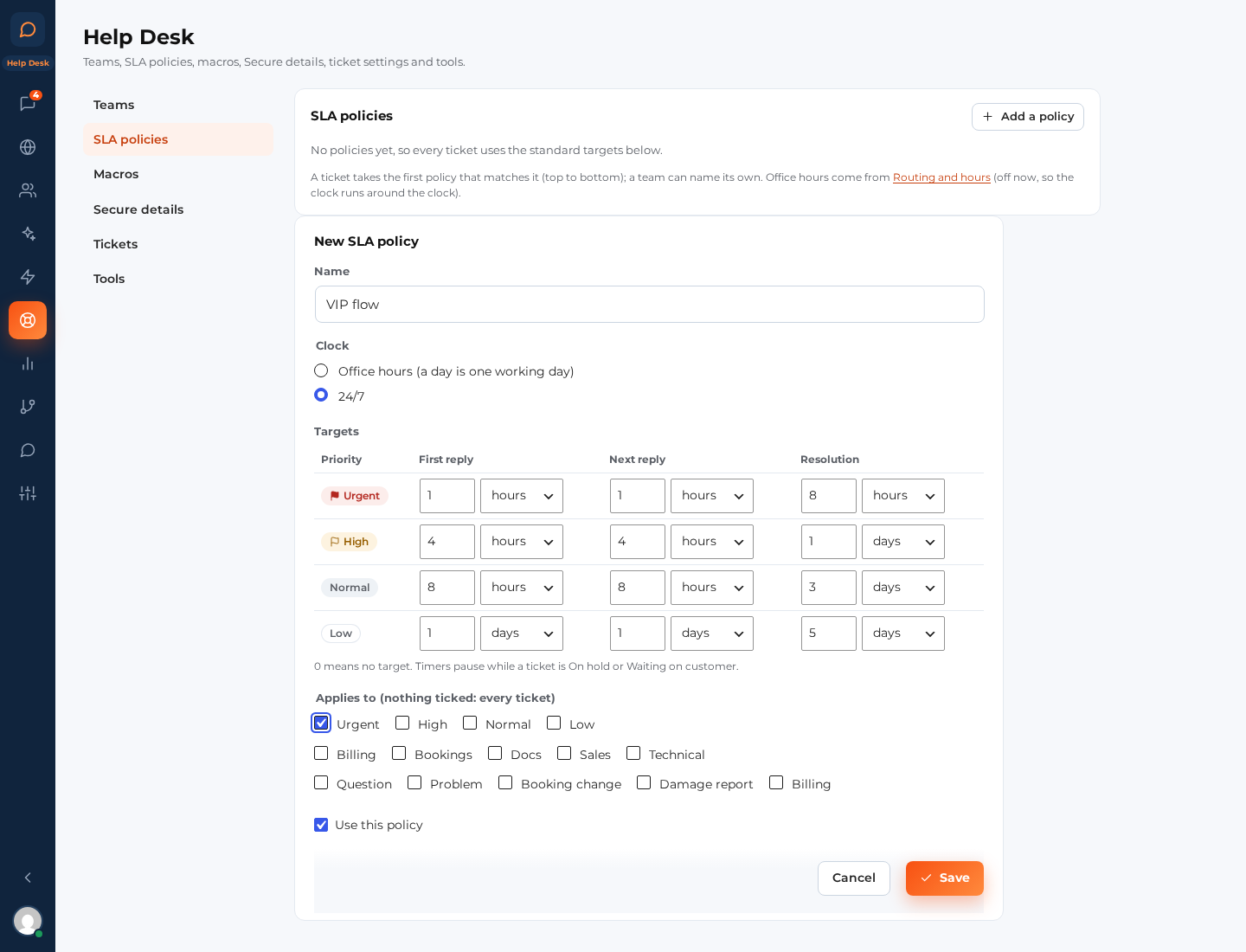This screenshot has height=952, width=1246.
Task: Go to the Teams section
Action: coord(178,105)
